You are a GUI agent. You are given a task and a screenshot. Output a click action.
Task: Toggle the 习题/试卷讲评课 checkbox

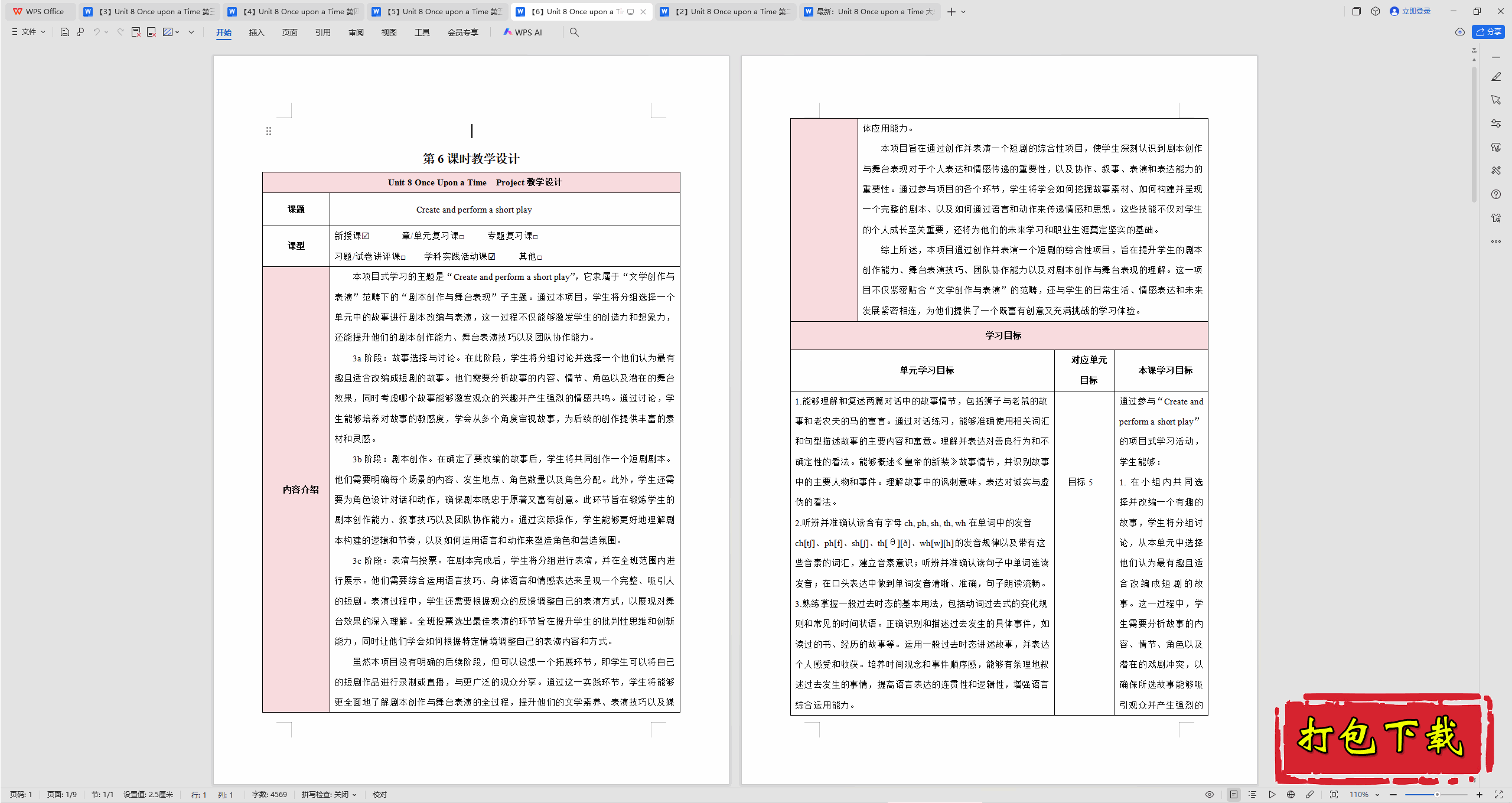coord(403,257)
